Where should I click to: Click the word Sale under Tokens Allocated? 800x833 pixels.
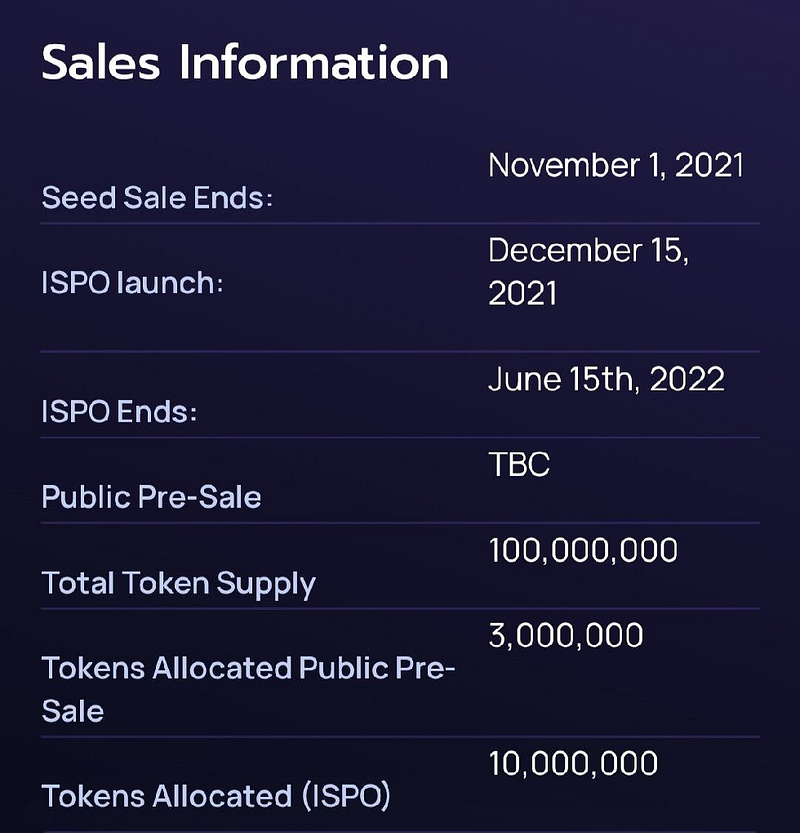tap(73, 711)
